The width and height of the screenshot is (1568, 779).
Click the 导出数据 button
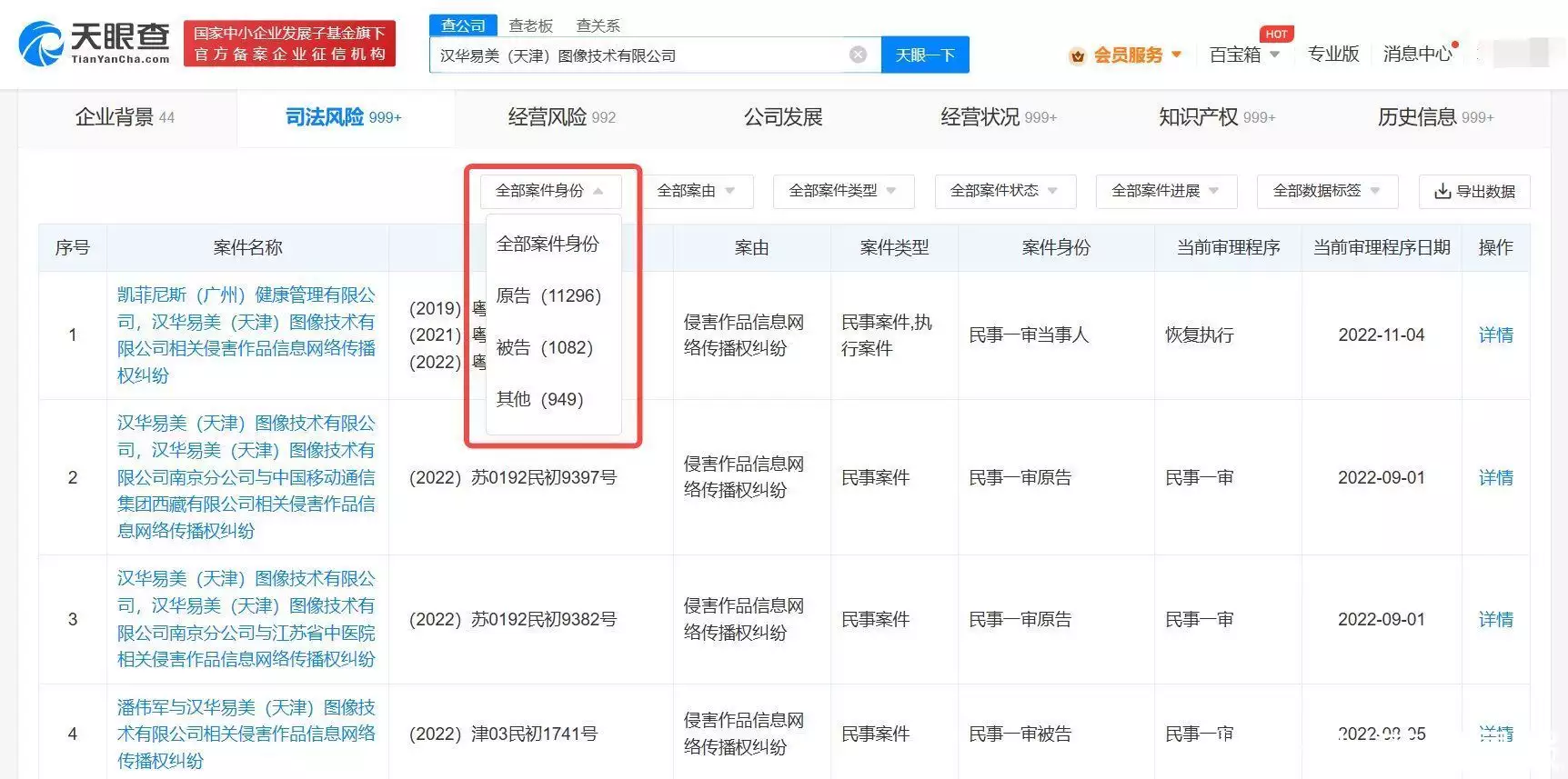(1474, 191)
